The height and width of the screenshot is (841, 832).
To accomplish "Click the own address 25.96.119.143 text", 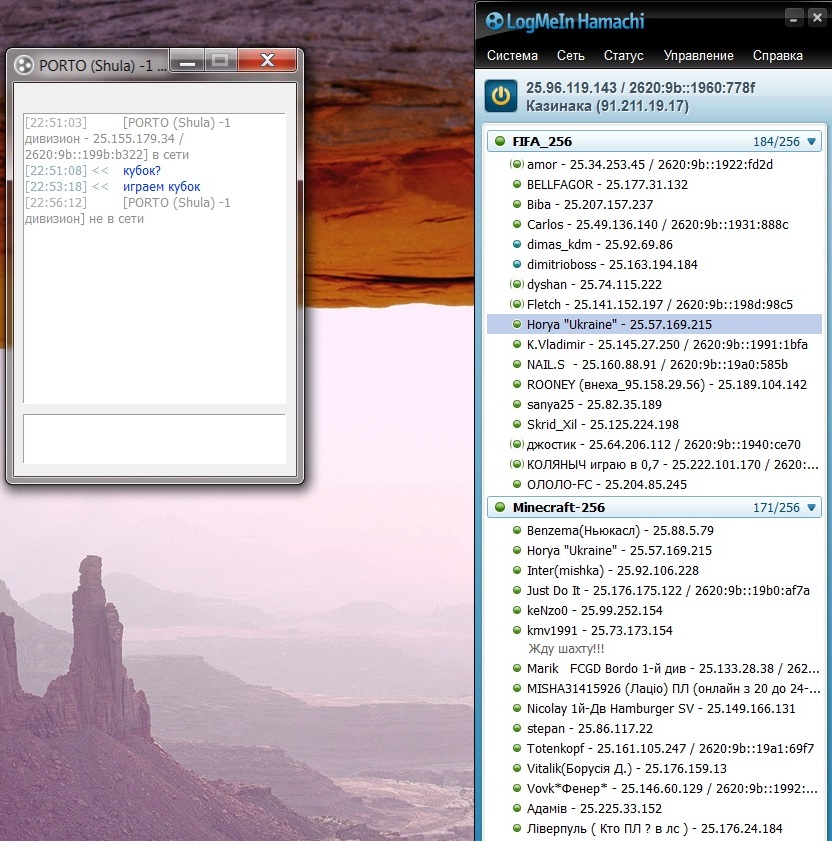I will (x=571, y=87).
